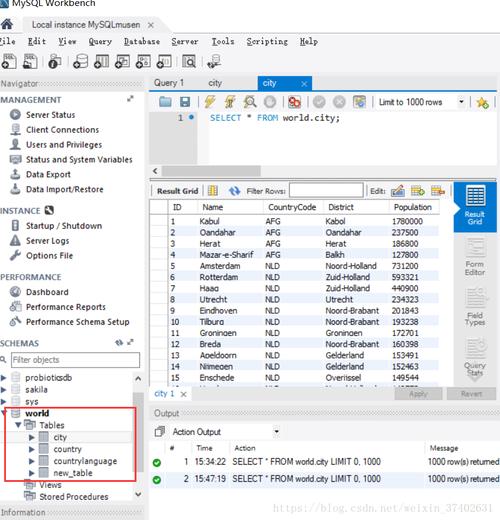Sort by the Population column header

click(413, 207)
